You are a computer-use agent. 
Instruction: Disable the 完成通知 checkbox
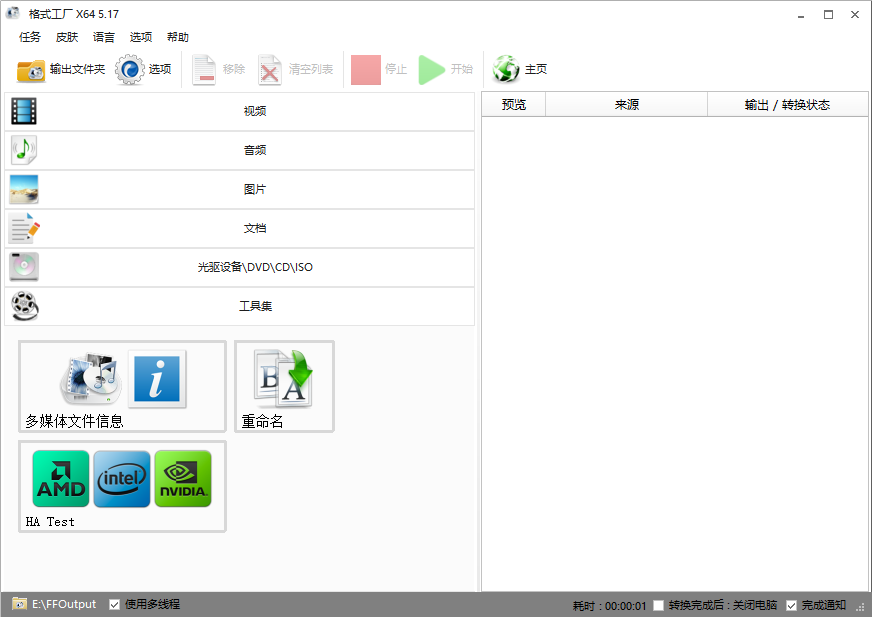792,605
